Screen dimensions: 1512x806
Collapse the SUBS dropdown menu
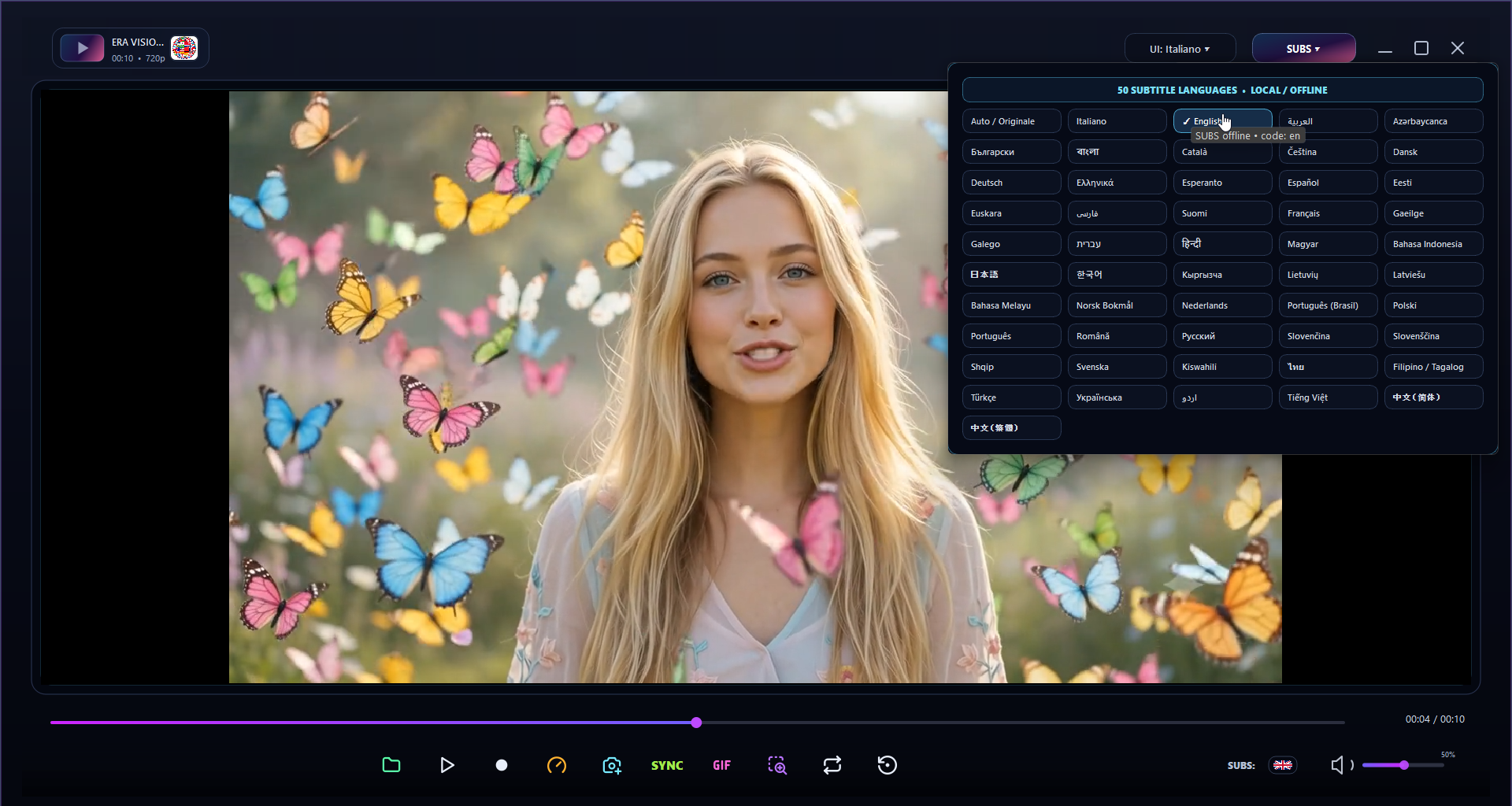point(1303,49)
